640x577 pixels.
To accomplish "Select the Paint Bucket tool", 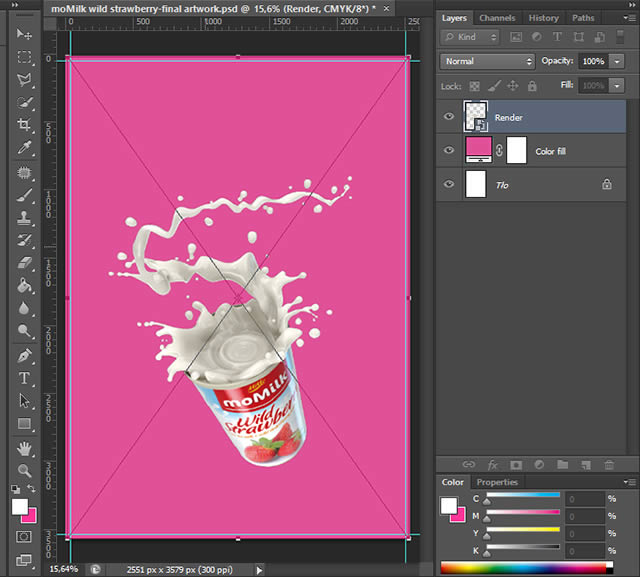I will (24, 286).
